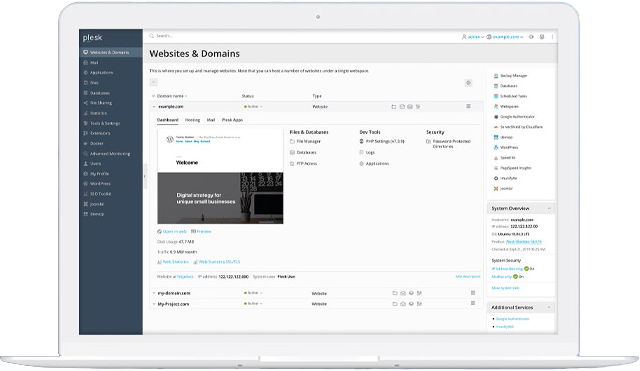Open the small dropdown button above the list

pyautogui.click(x=153, y=82)
